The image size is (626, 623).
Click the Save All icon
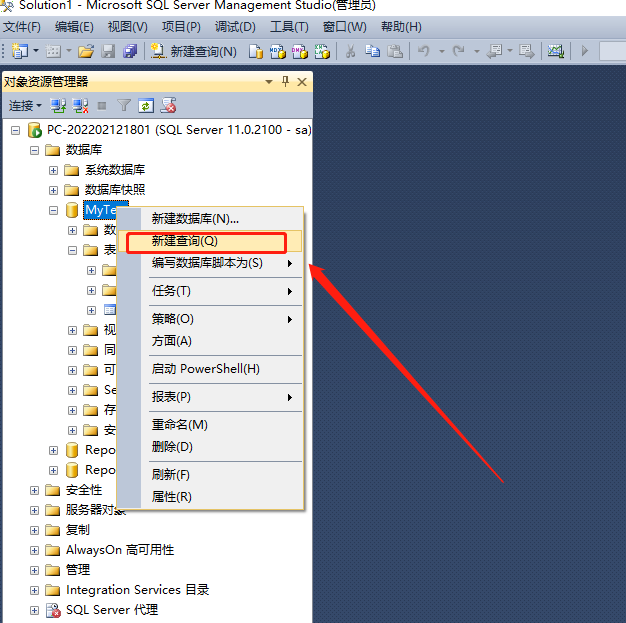pos(130,51)
